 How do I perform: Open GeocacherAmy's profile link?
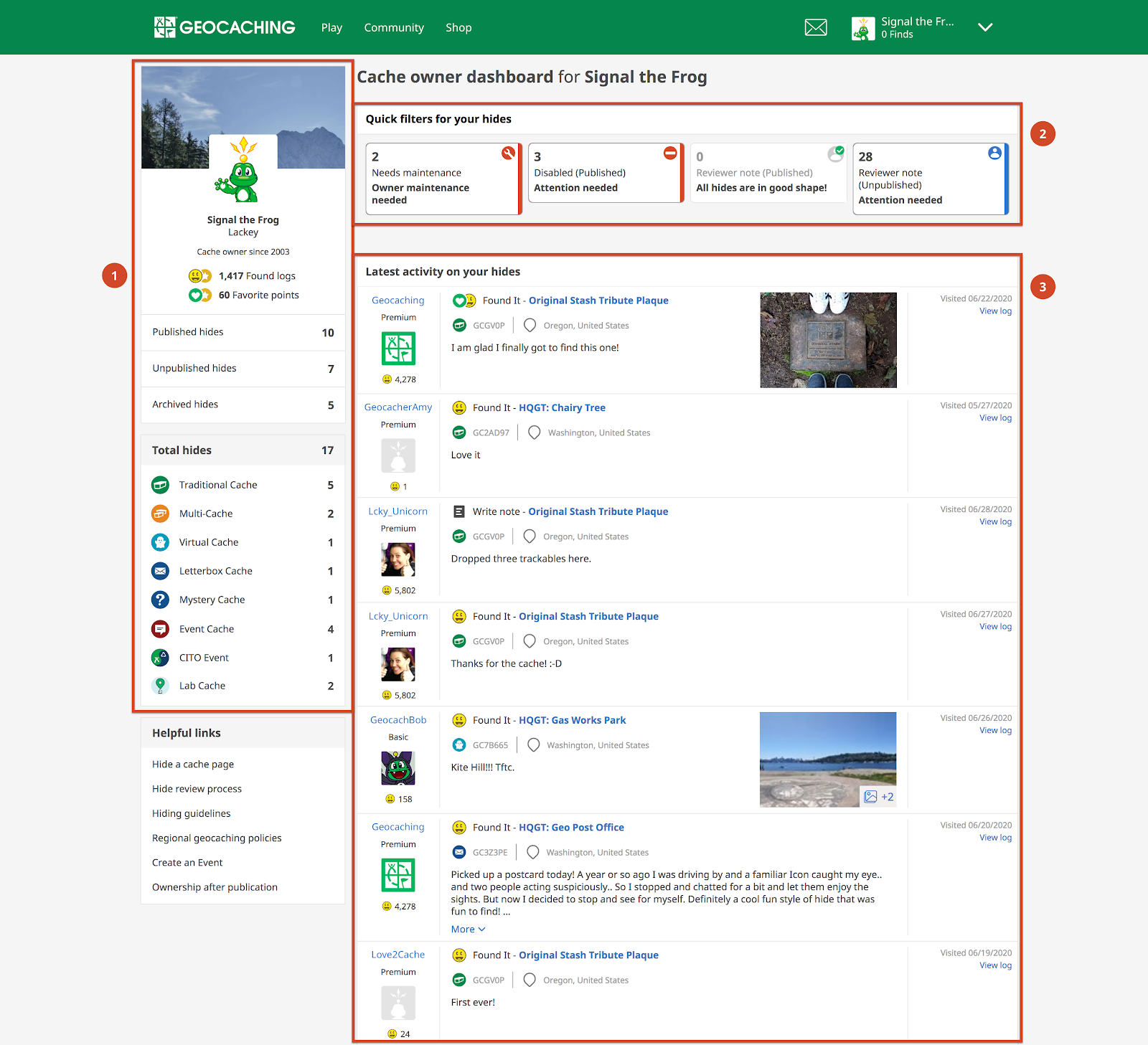(398, 407)
